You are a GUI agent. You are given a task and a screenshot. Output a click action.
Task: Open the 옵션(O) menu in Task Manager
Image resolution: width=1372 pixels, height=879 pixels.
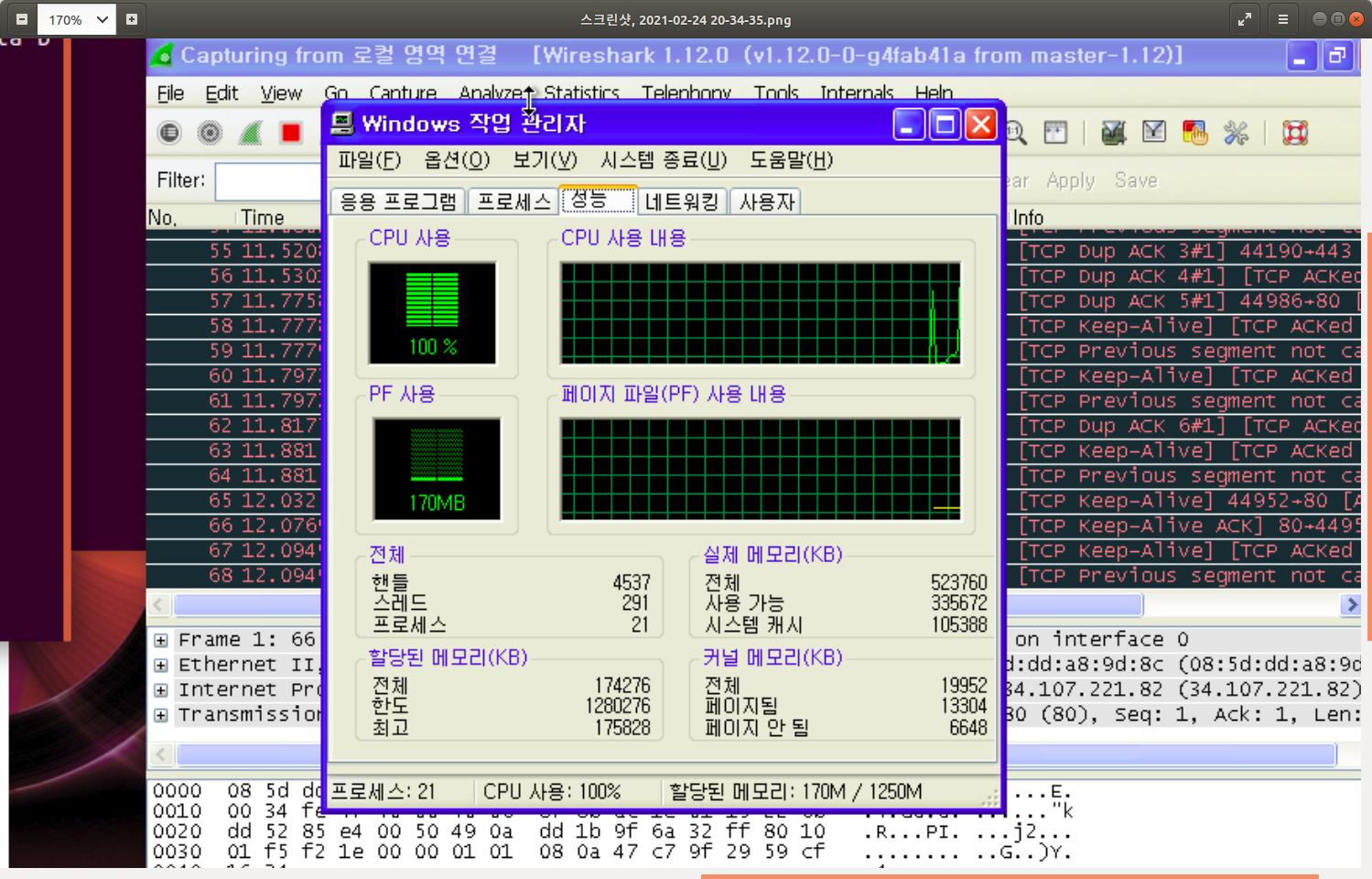pyautogui.click(x=457, y=160)
